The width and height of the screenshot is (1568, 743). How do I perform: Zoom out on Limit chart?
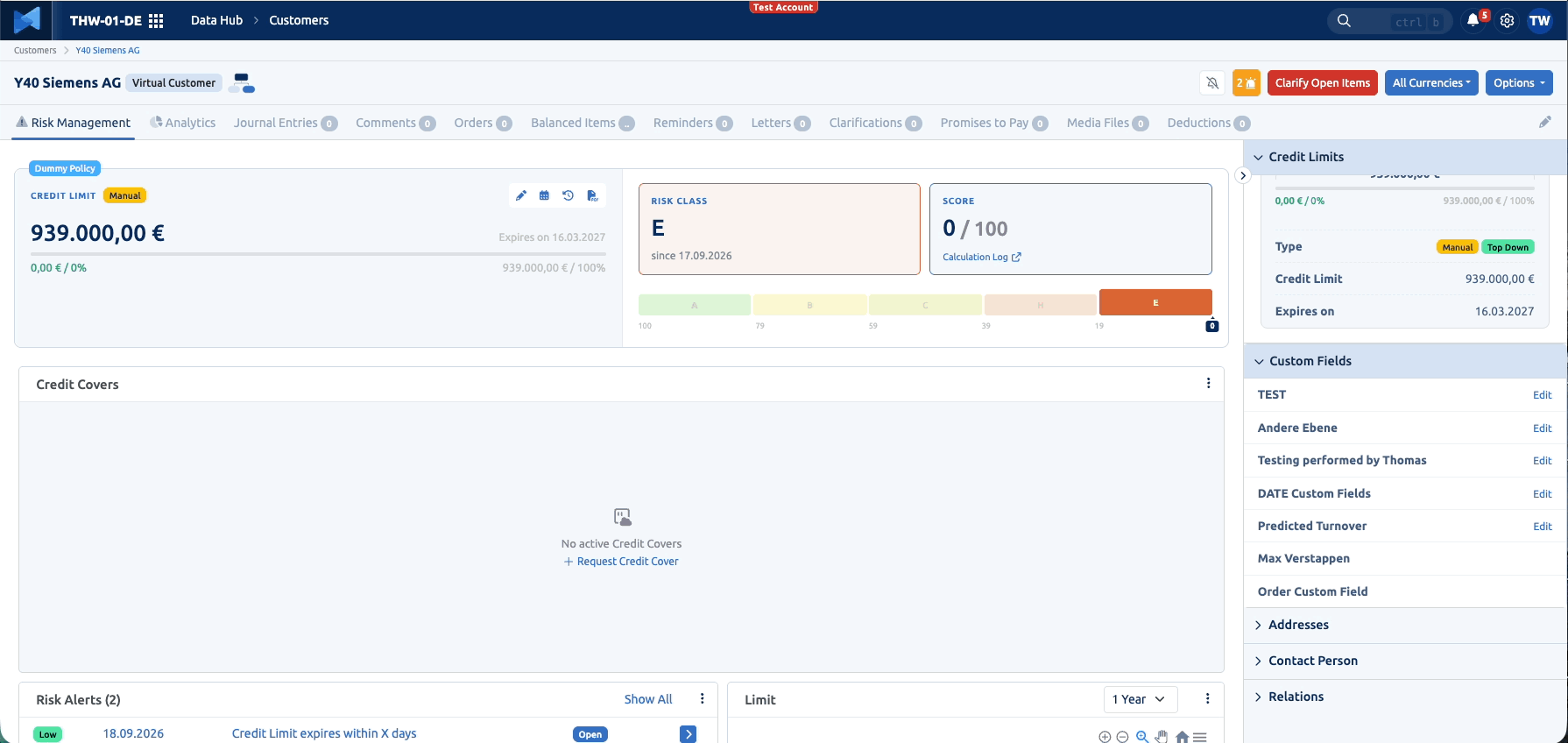[x=1122, y=737]
